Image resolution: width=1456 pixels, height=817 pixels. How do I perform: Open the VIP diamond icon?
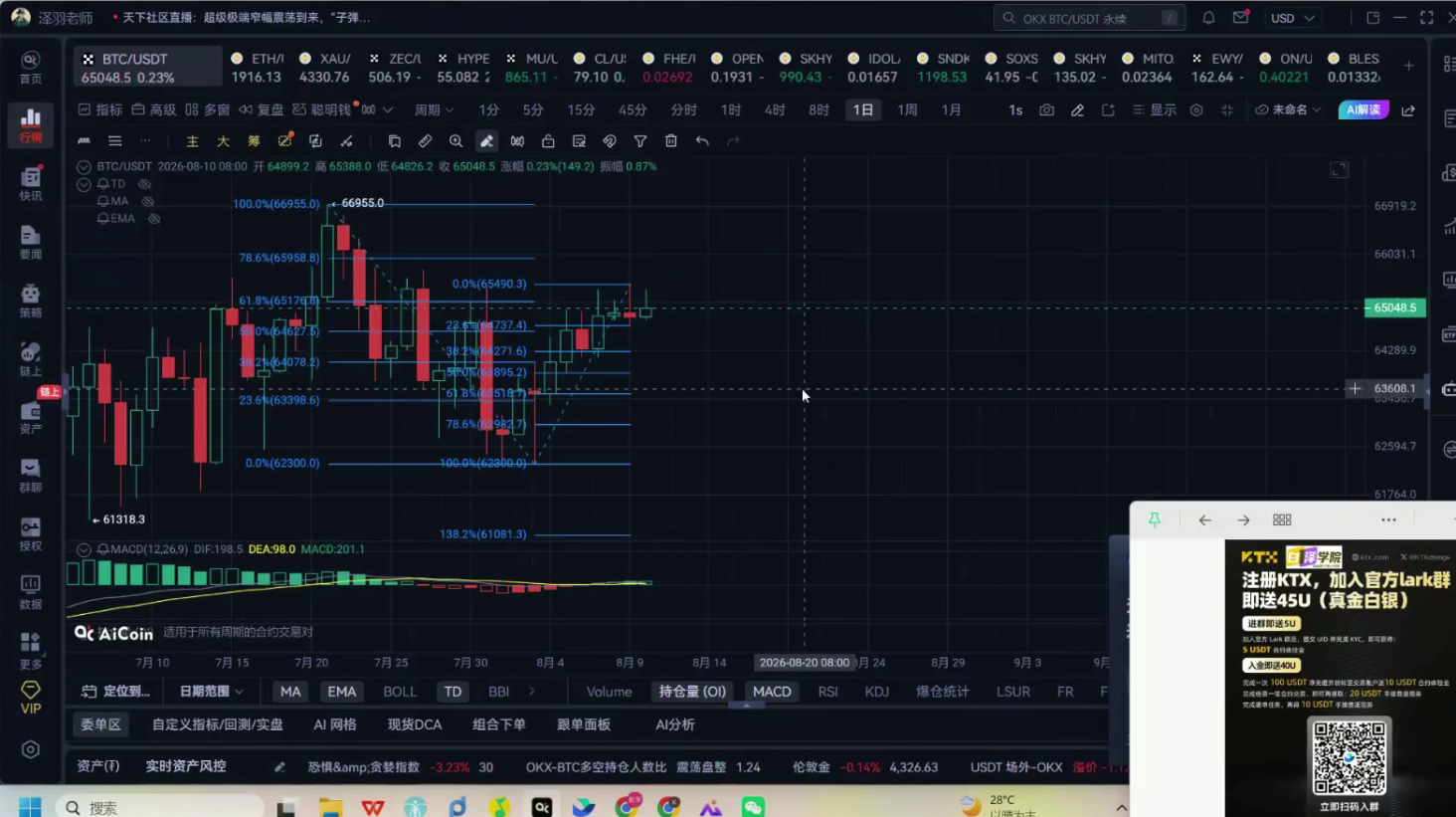(31, 698)
